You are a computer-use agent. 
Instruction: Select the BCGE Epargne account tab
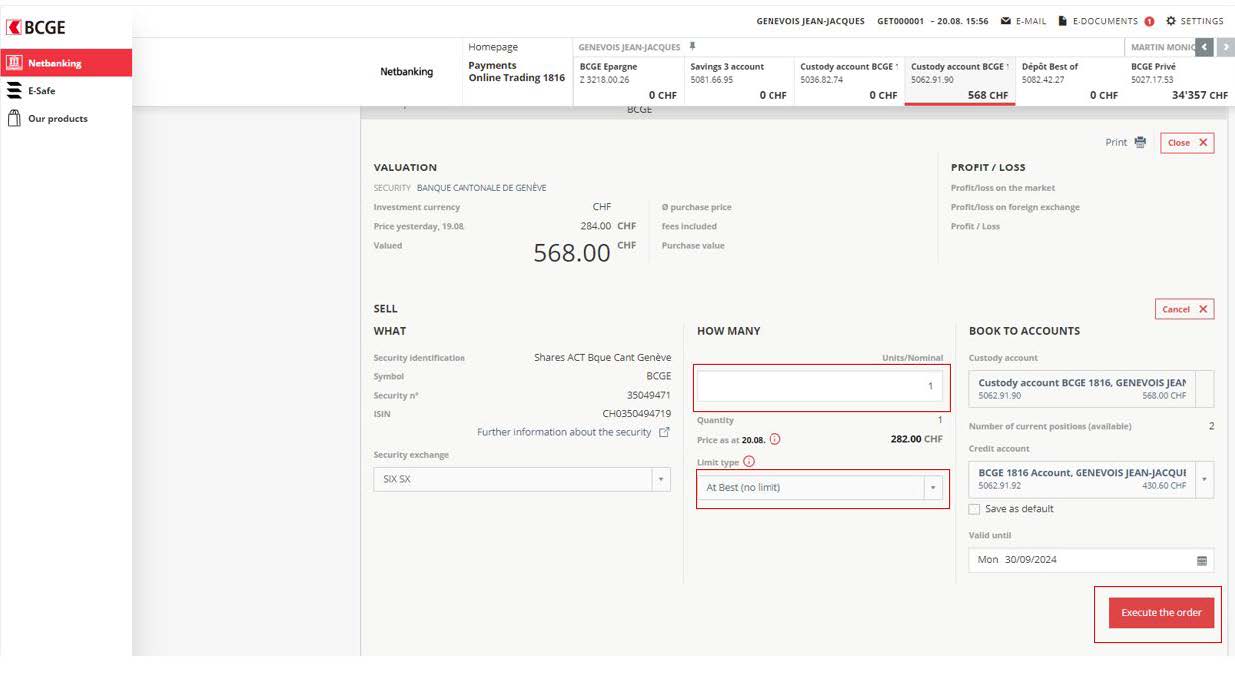point(628,80)
